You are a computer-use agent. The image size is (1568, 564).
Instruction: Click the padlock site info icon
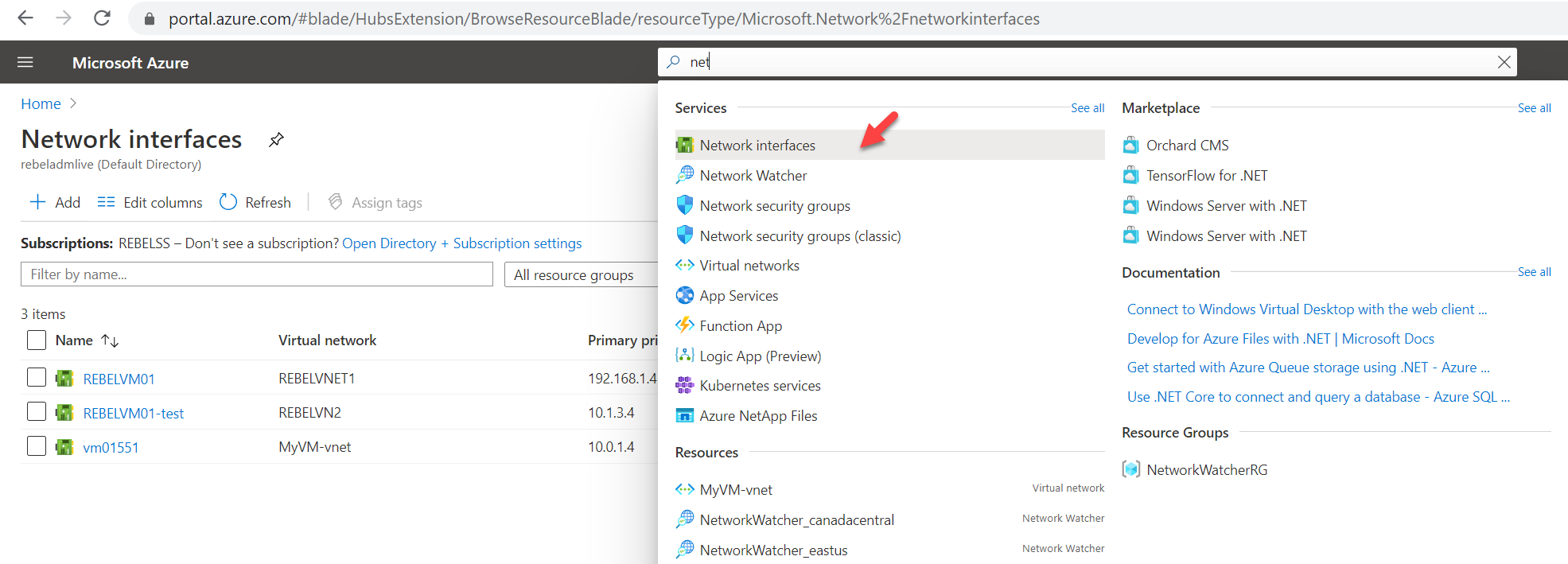coord(149,19)
